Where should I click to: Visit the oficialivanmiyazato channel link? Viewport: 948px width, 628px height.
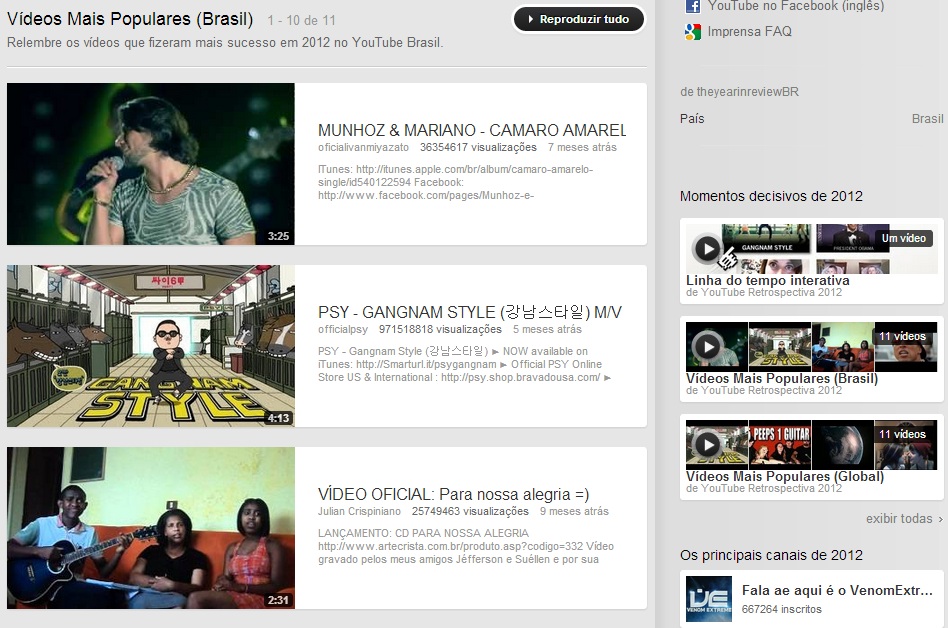click(363, 147)
